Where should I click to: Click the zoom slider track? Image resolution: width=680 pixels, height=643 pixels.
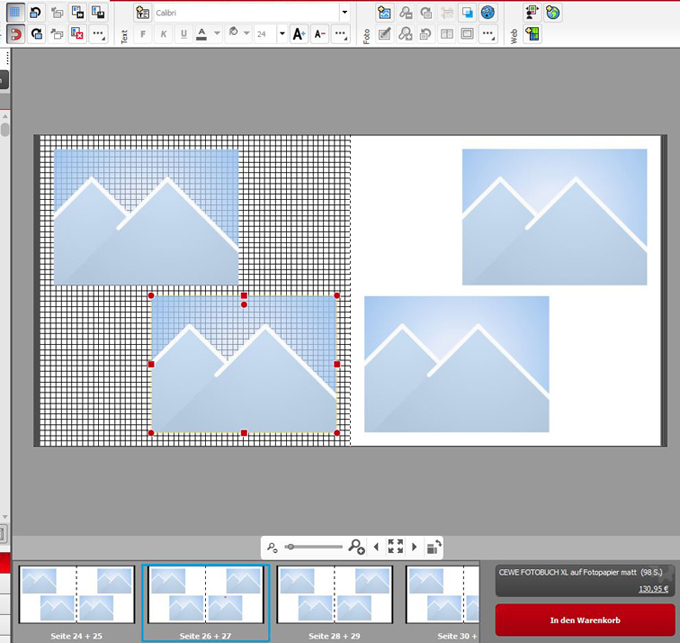315,547
